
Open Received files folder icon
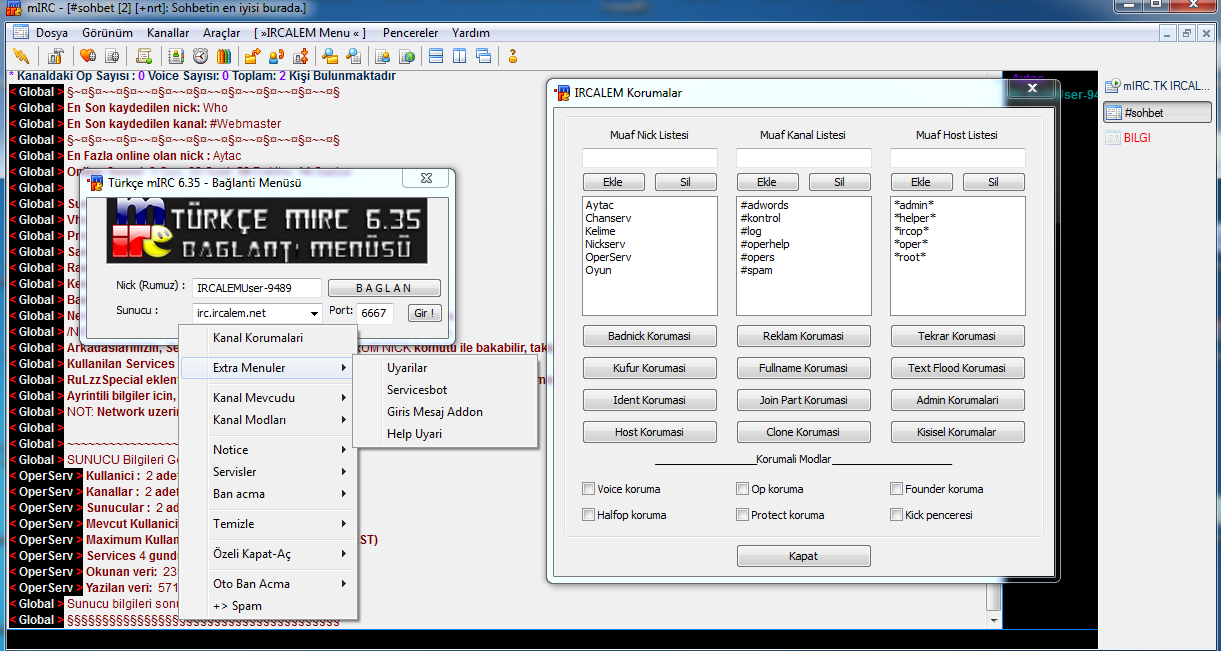[x=330, y=56]
